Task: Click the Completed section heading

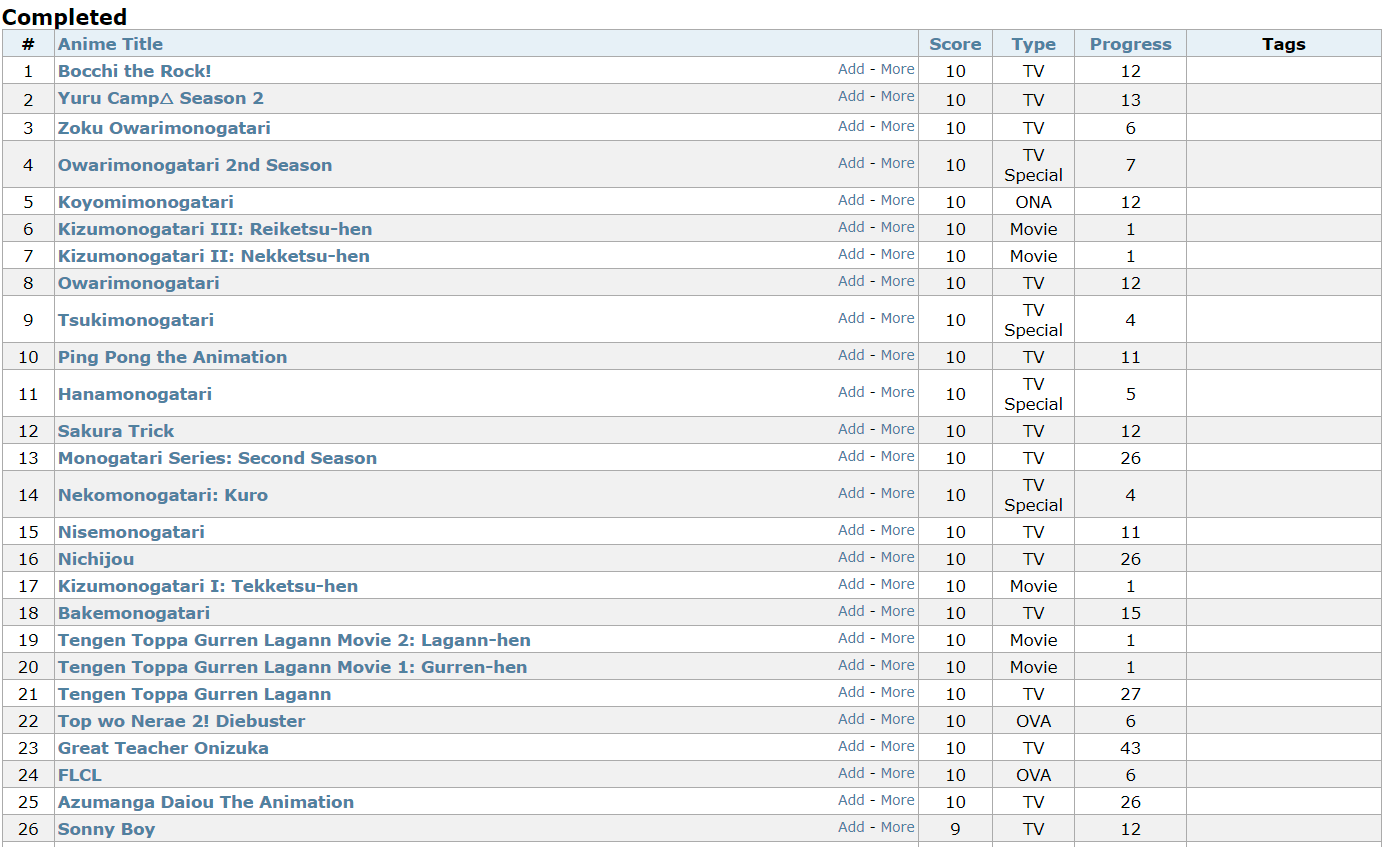Action: 65,17
